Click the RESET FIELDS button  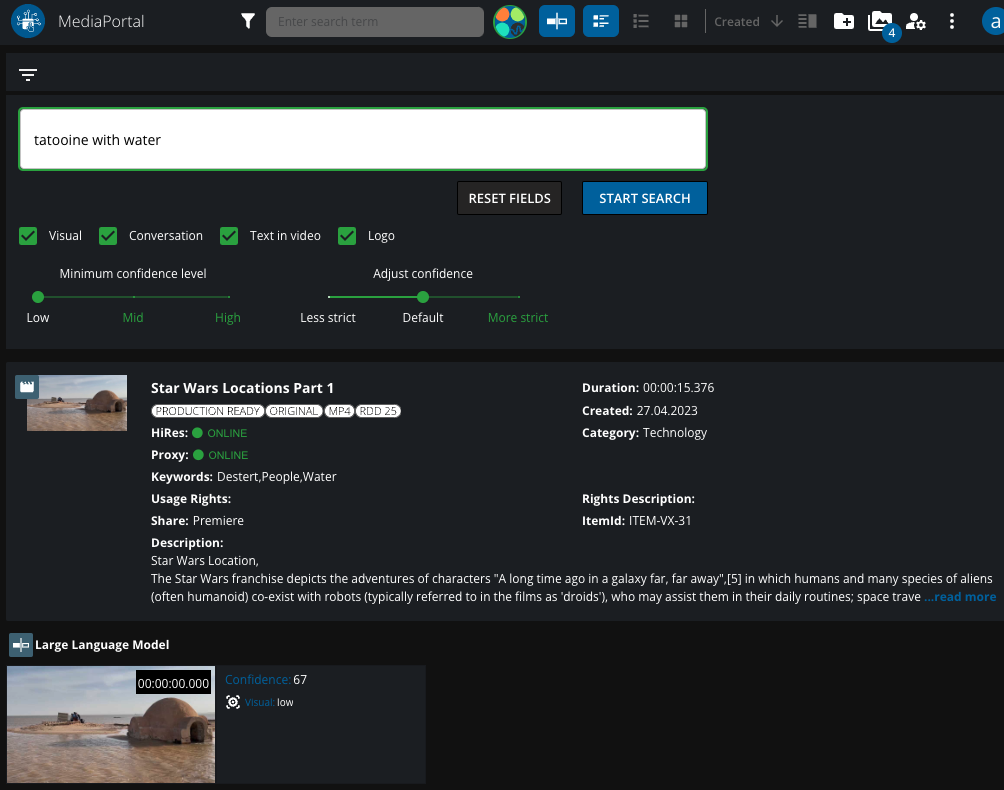(509, 198)
